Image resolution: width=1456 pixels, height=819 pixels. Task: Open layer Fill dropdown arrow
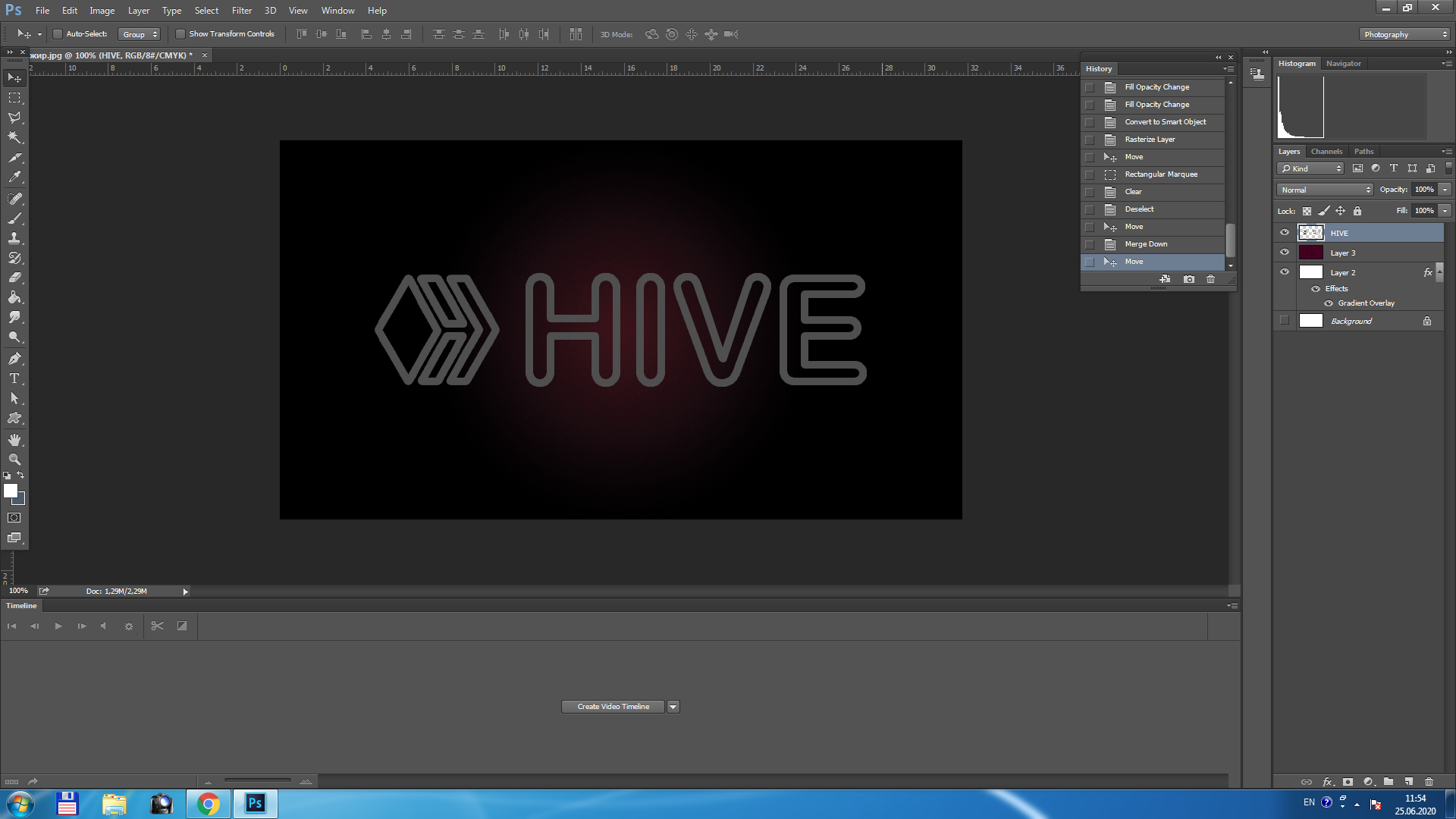tap(1445, 211)
